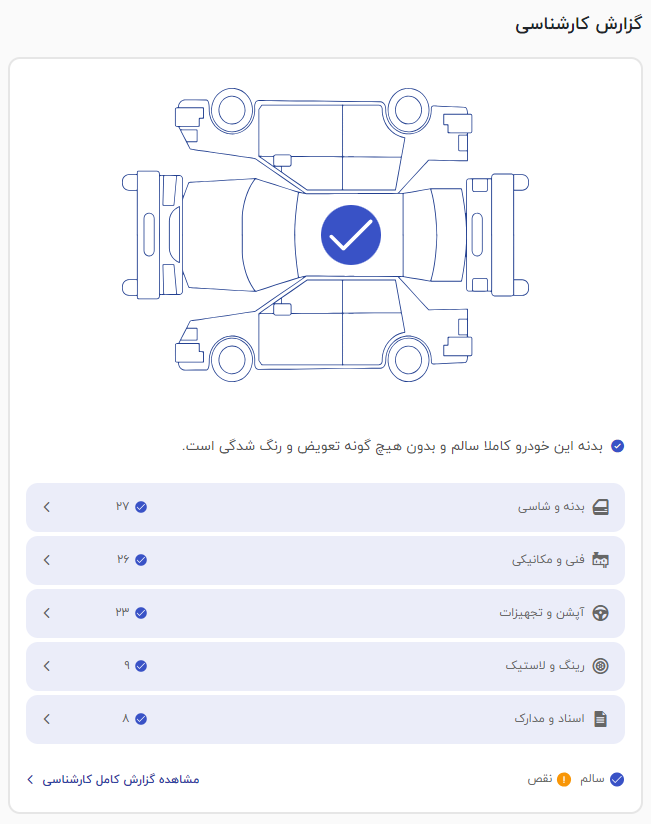The height and width of the screenshot is (824, 651).
Task: Click the checkmark before body status sentence
Action: pos(617,446)
